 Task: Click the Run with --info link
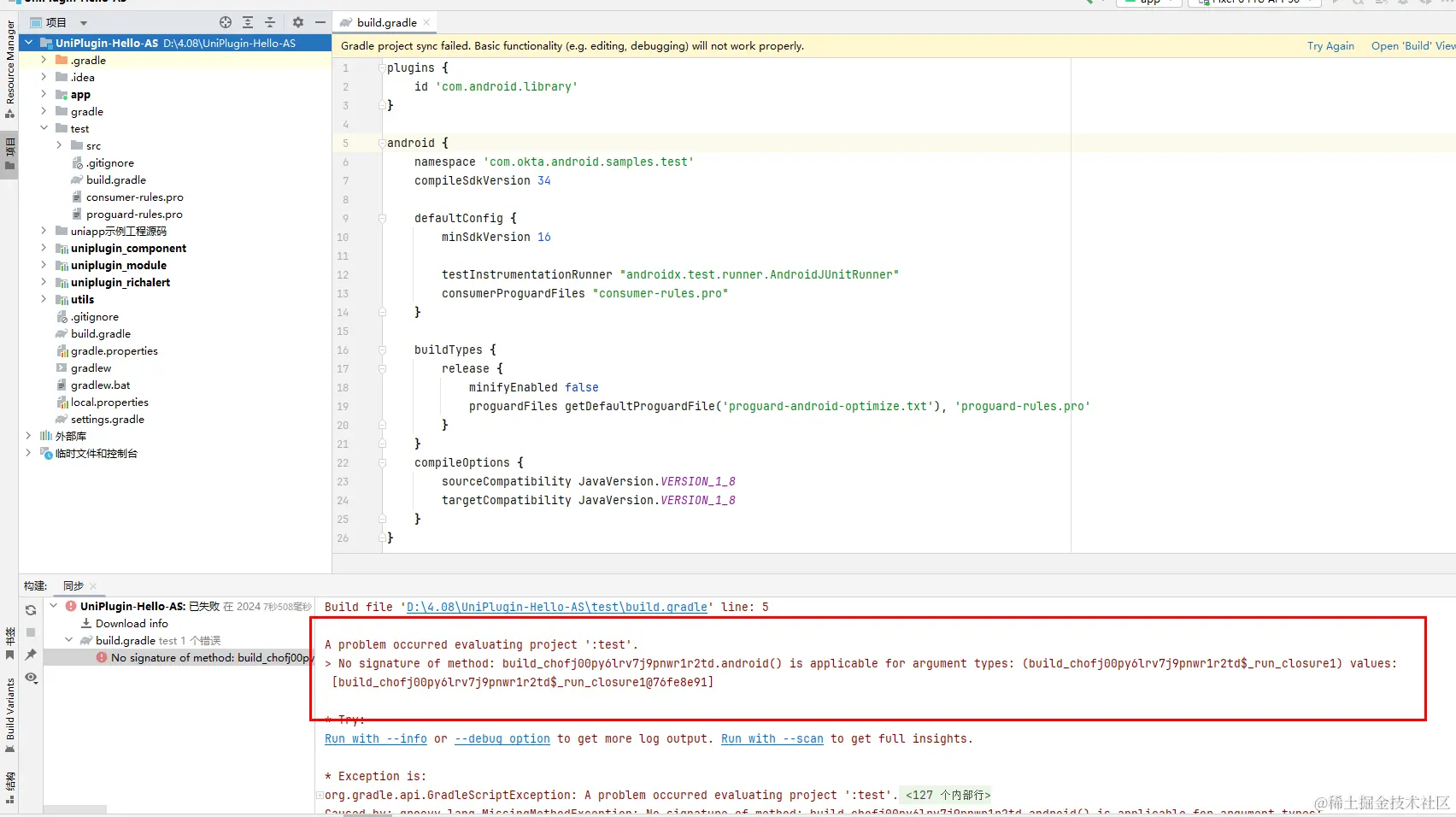(376, 738)
